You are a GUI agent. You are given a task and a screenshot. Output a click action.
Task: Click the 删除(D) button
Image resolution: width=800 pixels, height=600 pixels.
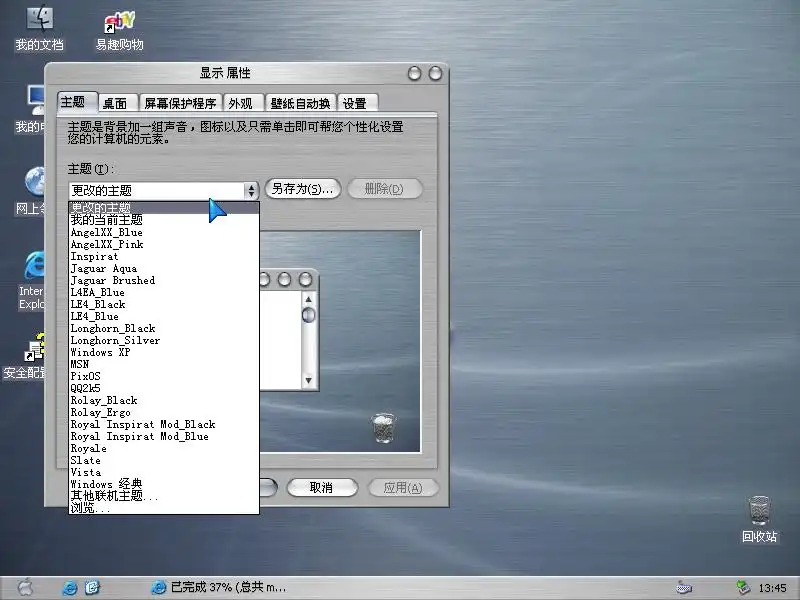(384, 189)
